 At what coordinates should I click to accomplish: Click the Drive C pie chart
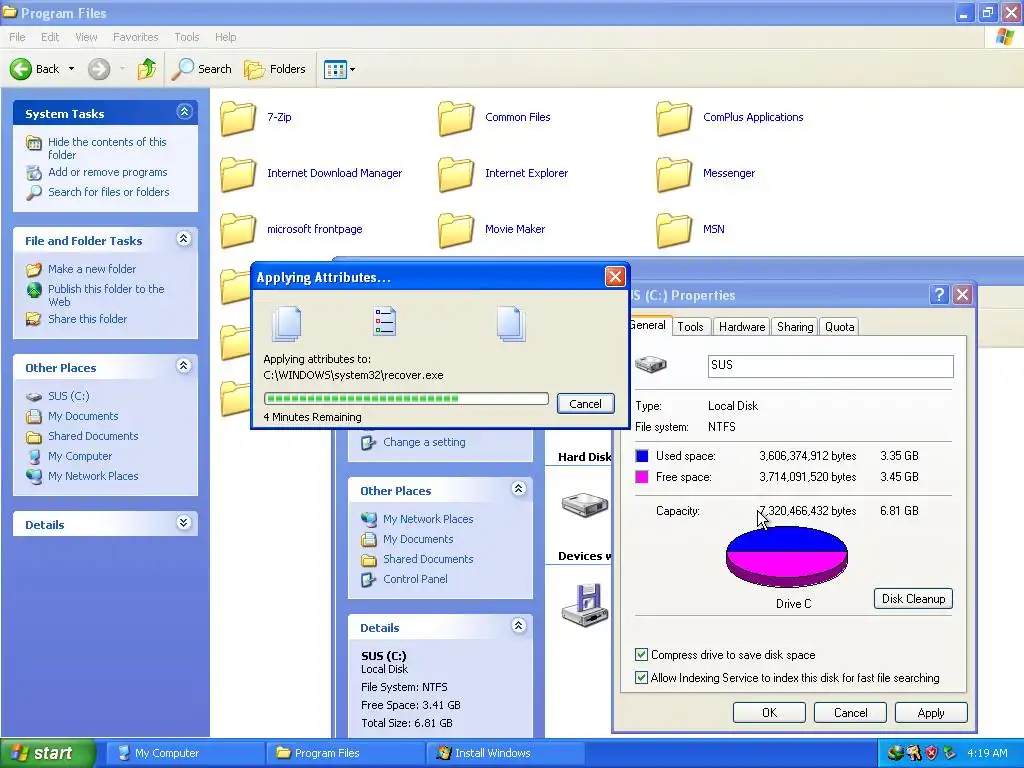pyautogui.click(x=787, y=557)
